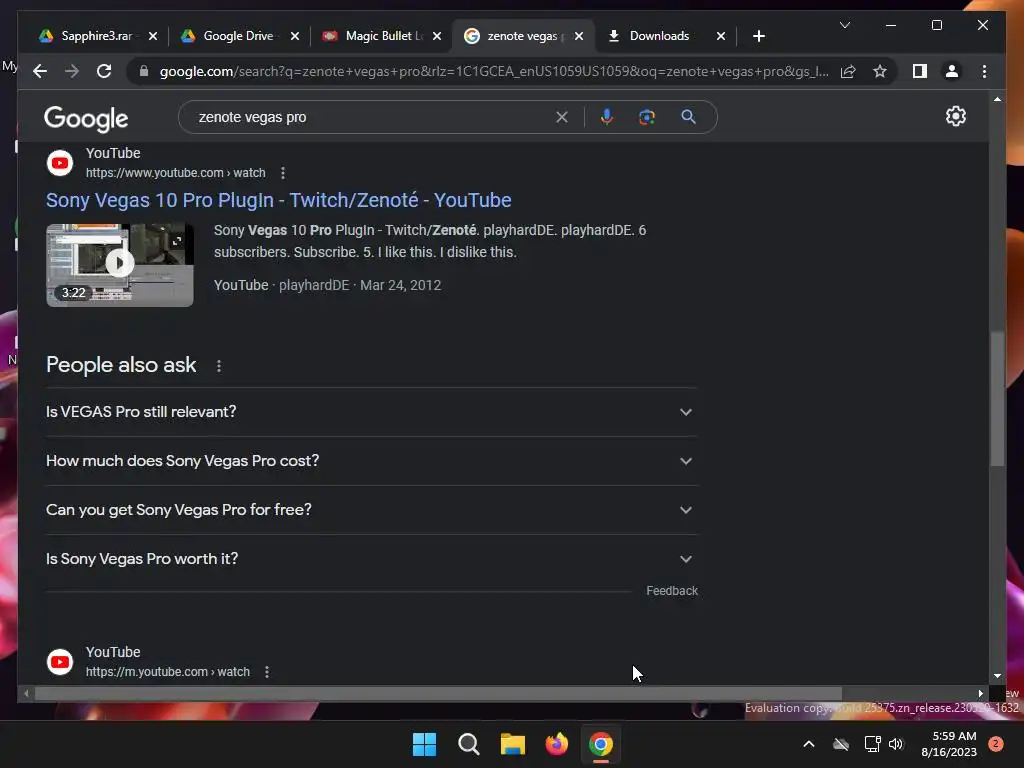Viewport: 1024px width, 768px height.
Task: Launch Firefox from the taskbar
Action: [556, 744]
